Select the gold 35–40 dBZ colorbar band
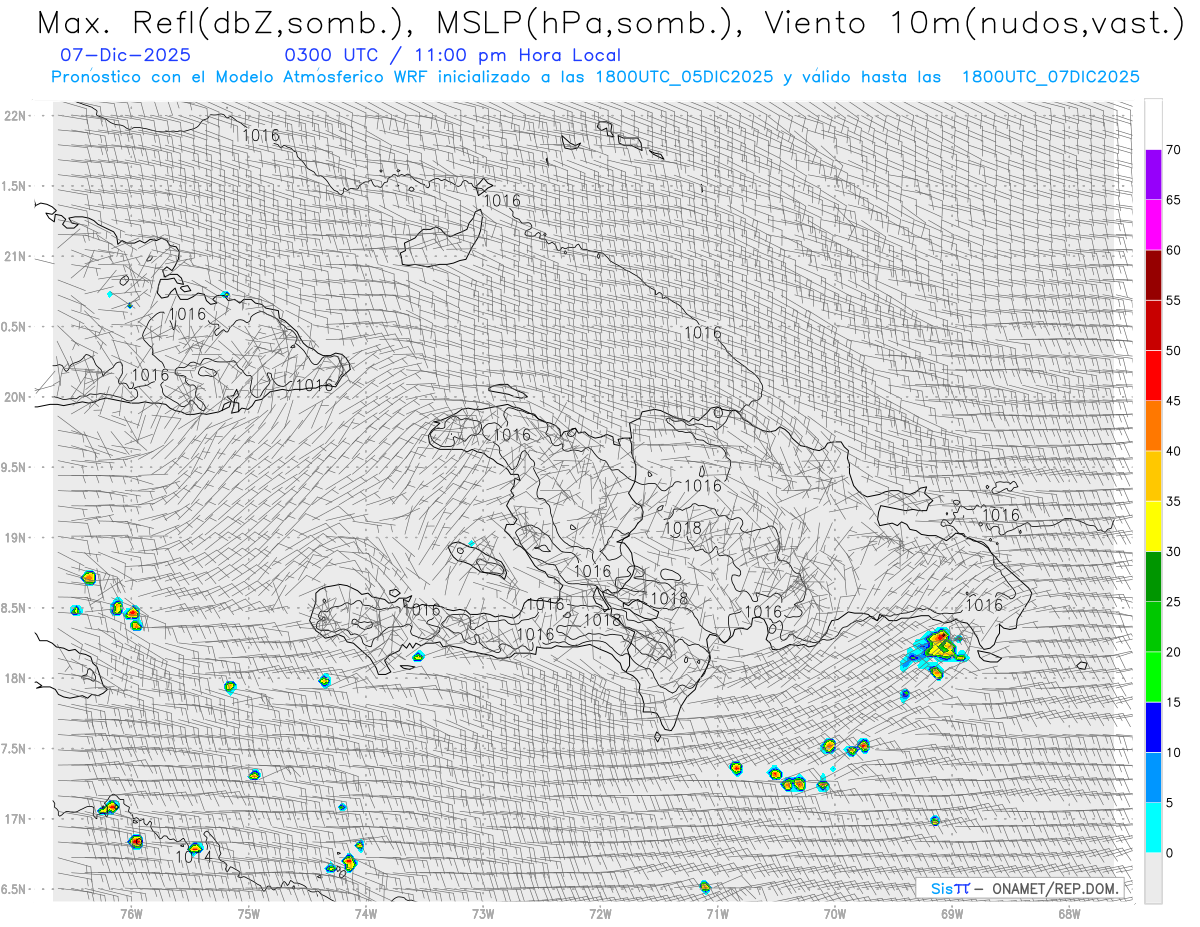 pyautogui.click(x=1153, y=476)
